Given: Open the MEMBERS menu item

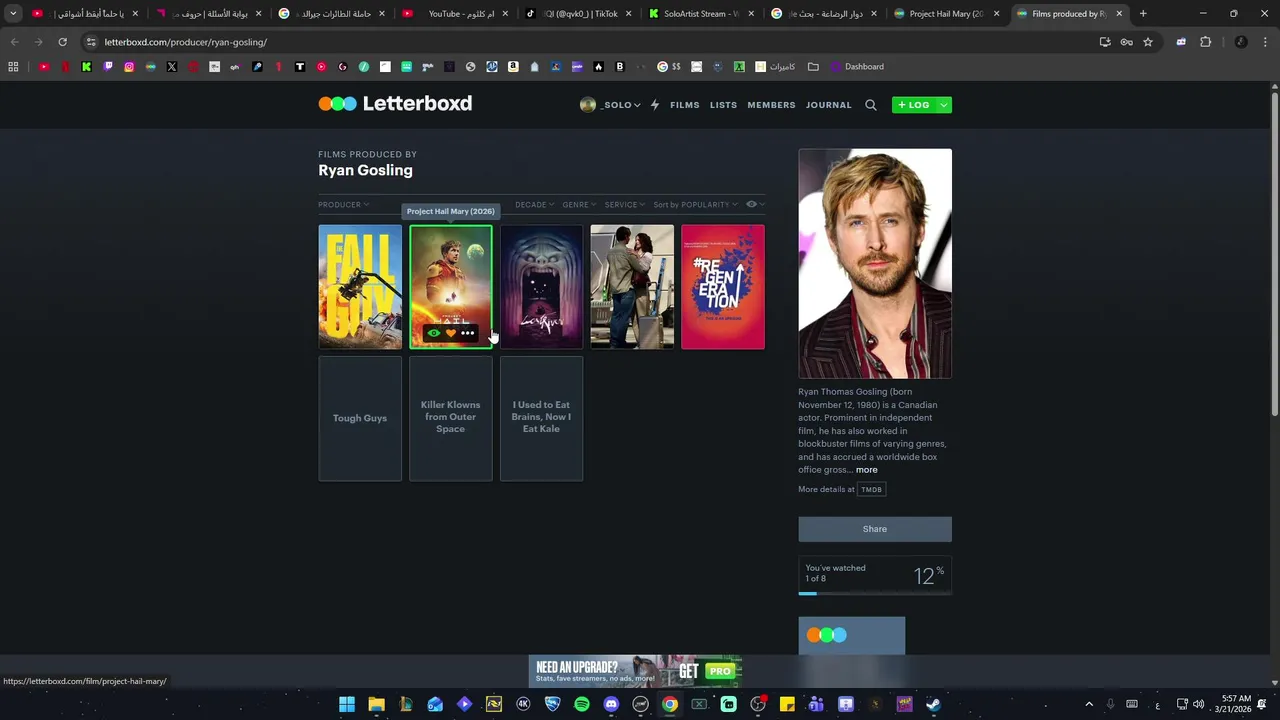Looking at the screenshot, I should pos(771,105).
